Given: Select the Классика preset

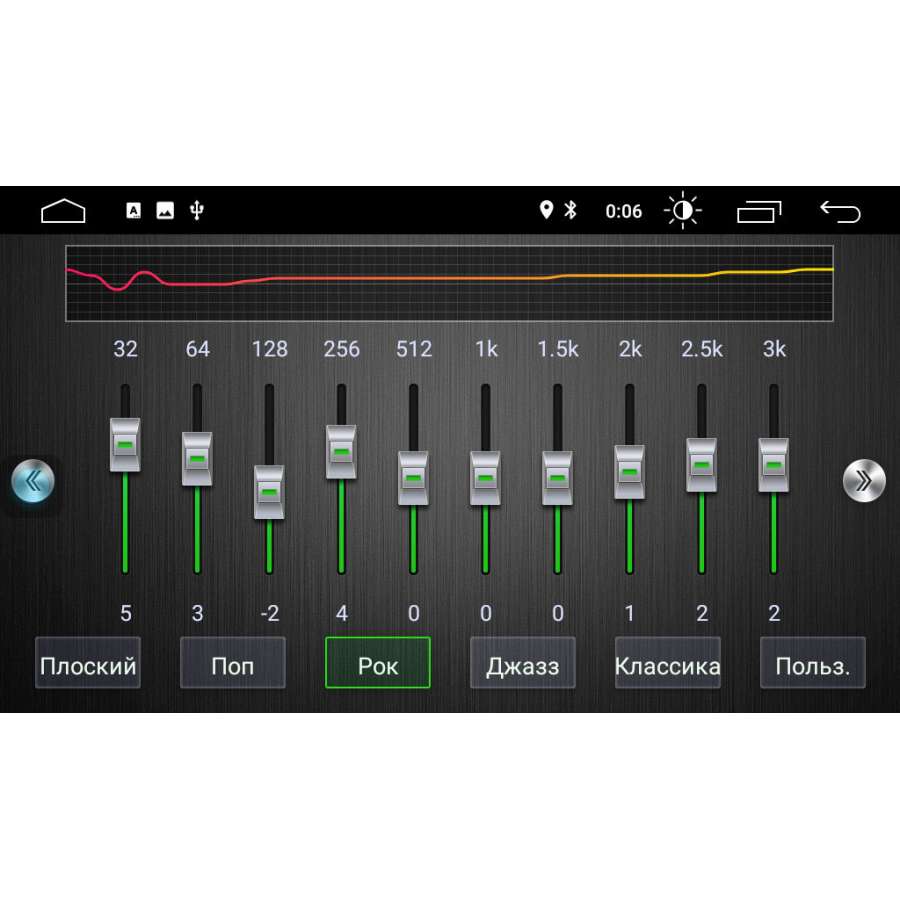Looking at the screenshot, I should [668, 662].
